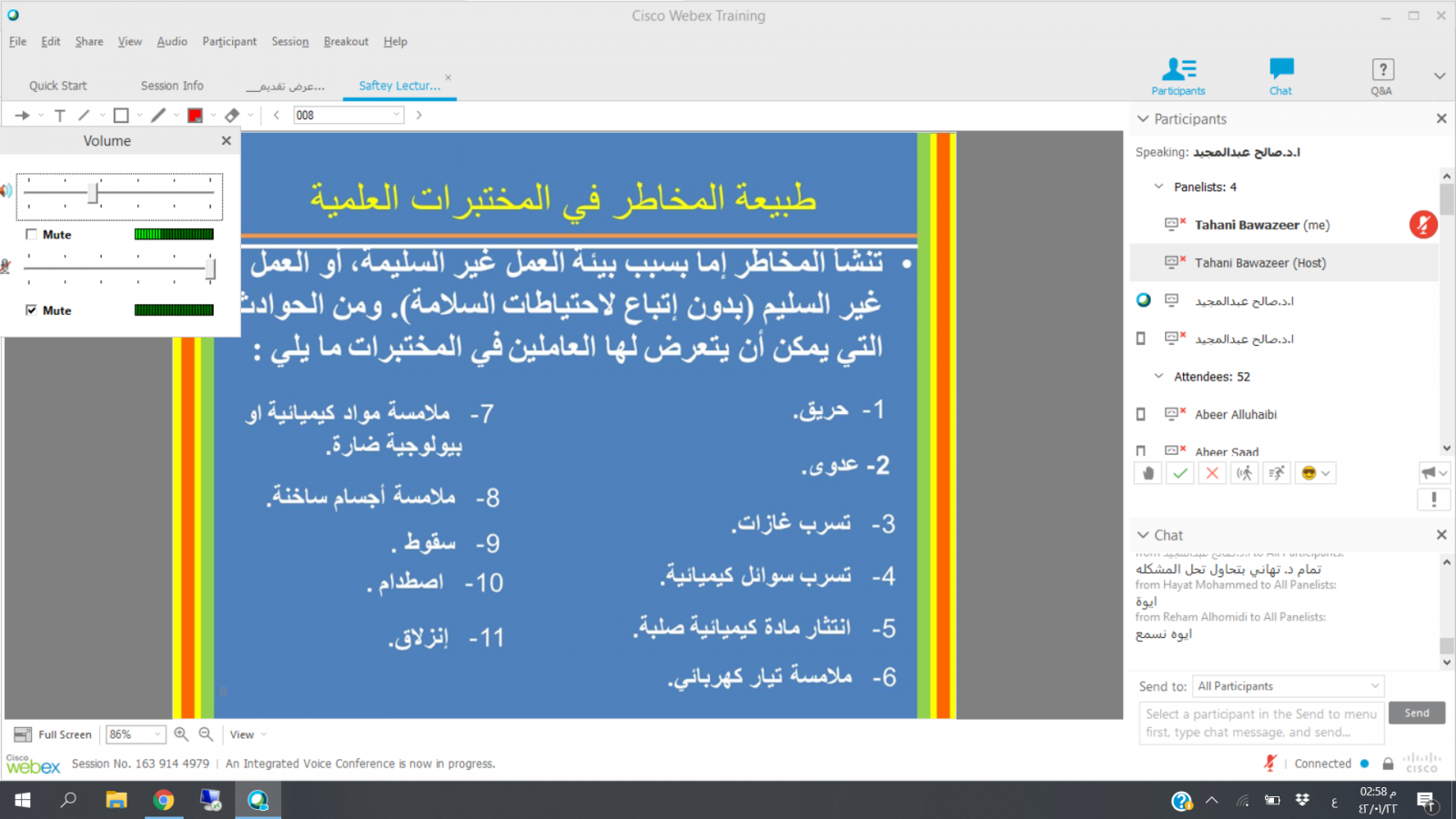Image resolution: width=1456 pixels, height=819 pixels.
Task: Go to the next slide
Action: tap(419, 116)
